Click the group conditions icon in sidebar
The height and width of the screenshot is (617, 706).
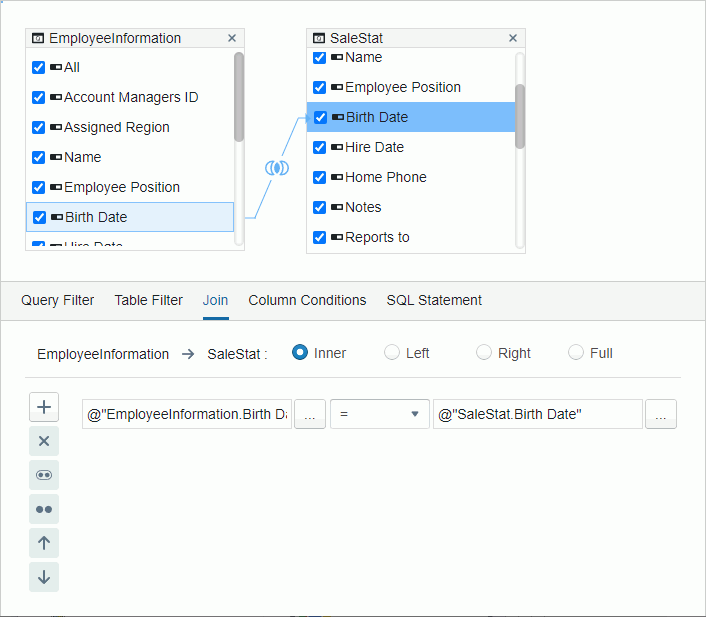click(x=44, y=475)
